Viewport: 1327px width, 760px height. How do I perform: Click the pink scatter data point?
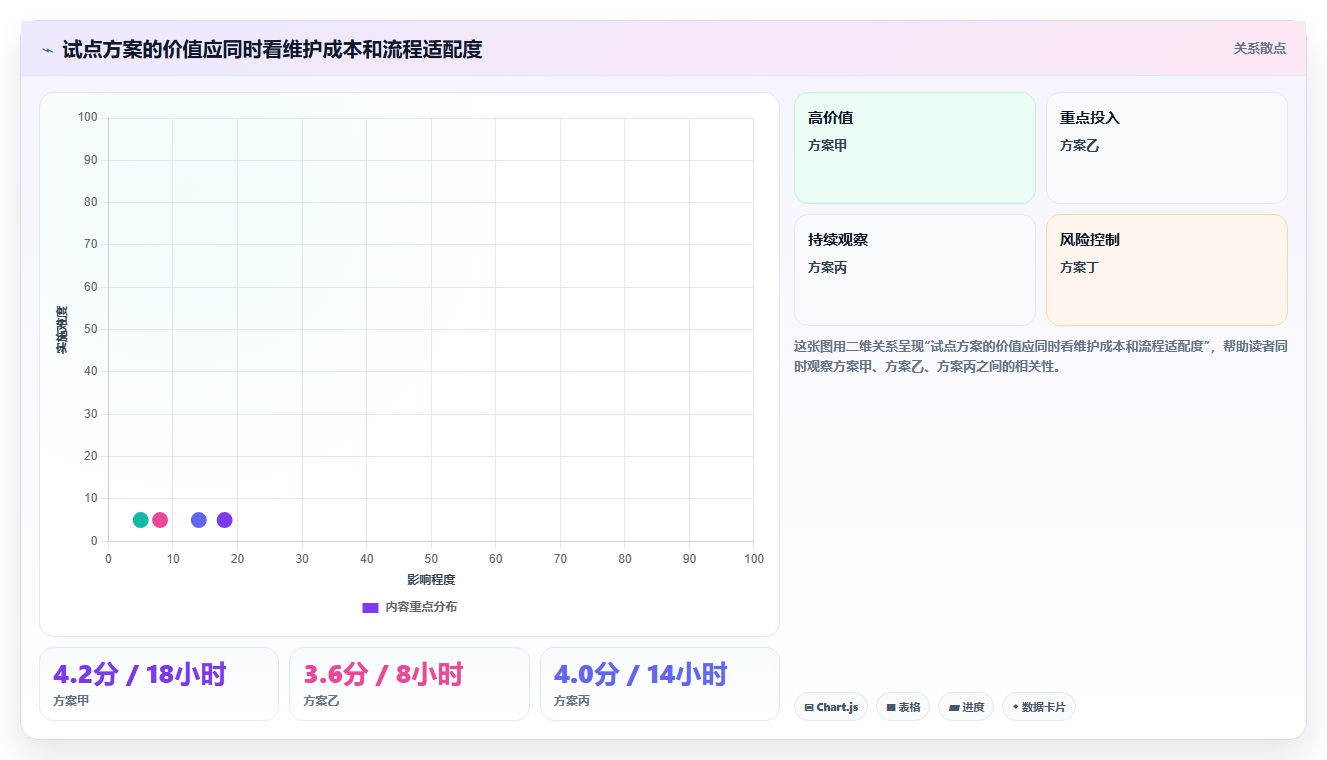click(160, 520)
